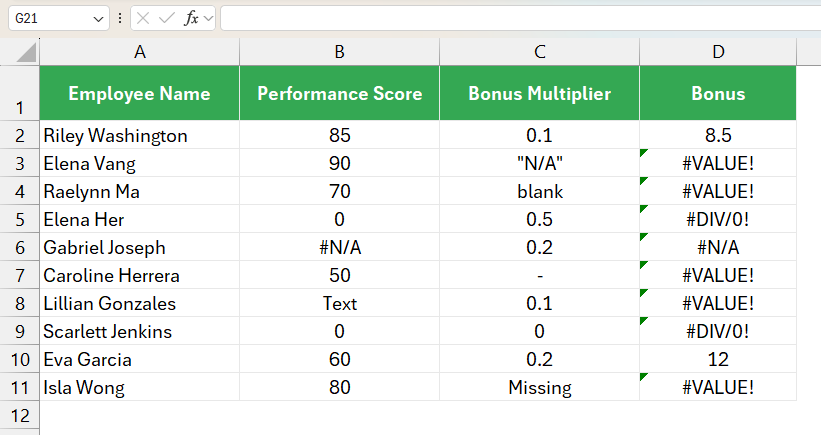
Task: Click the formula bar options dots
Action: (x=120, y=18)
